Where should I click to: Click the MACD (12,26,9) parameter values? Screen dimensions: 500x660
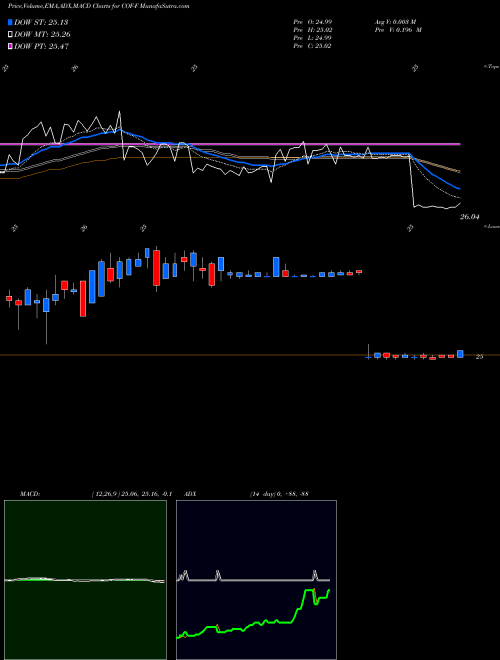[x=131, y=494]
